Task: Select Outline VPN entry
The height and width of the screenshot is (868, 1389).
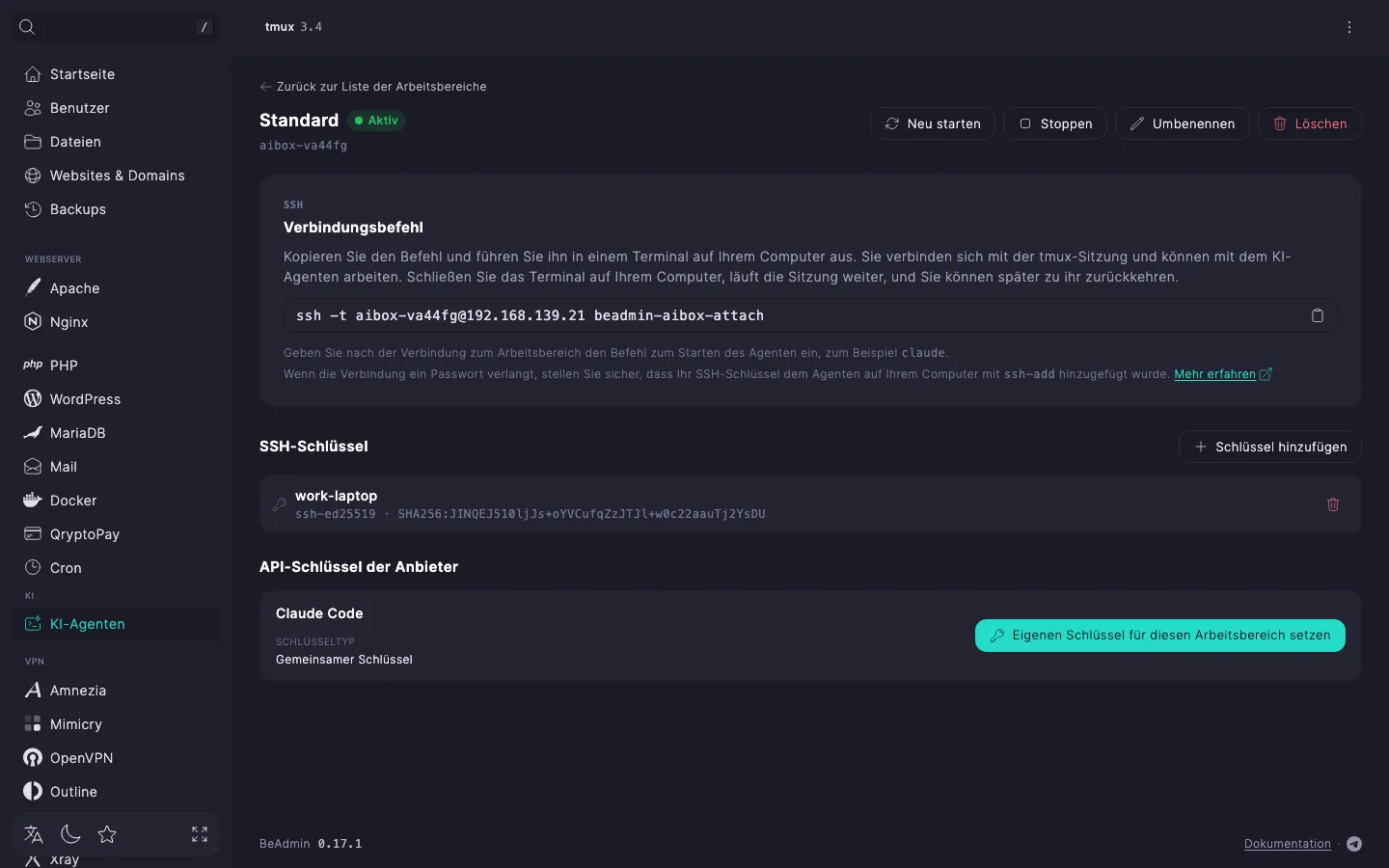Action: tap(116, 792)
